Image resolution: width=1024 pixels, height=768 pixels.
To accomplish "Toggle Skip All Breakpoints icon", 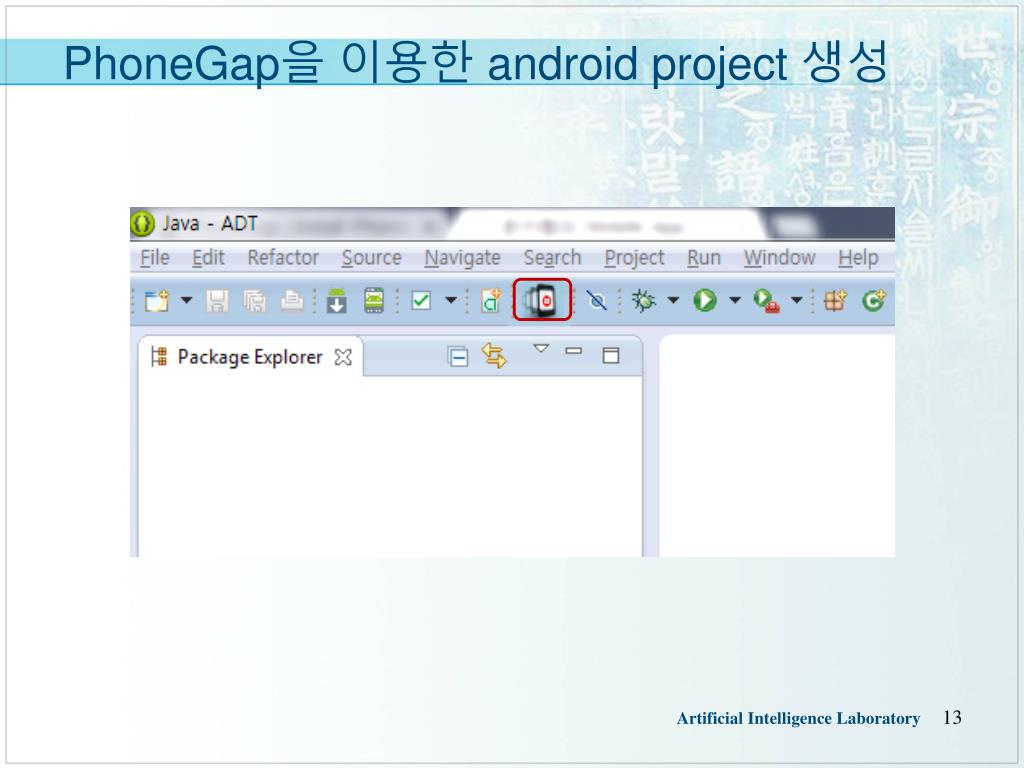I will pyautogui.click(x=596, y=300).
